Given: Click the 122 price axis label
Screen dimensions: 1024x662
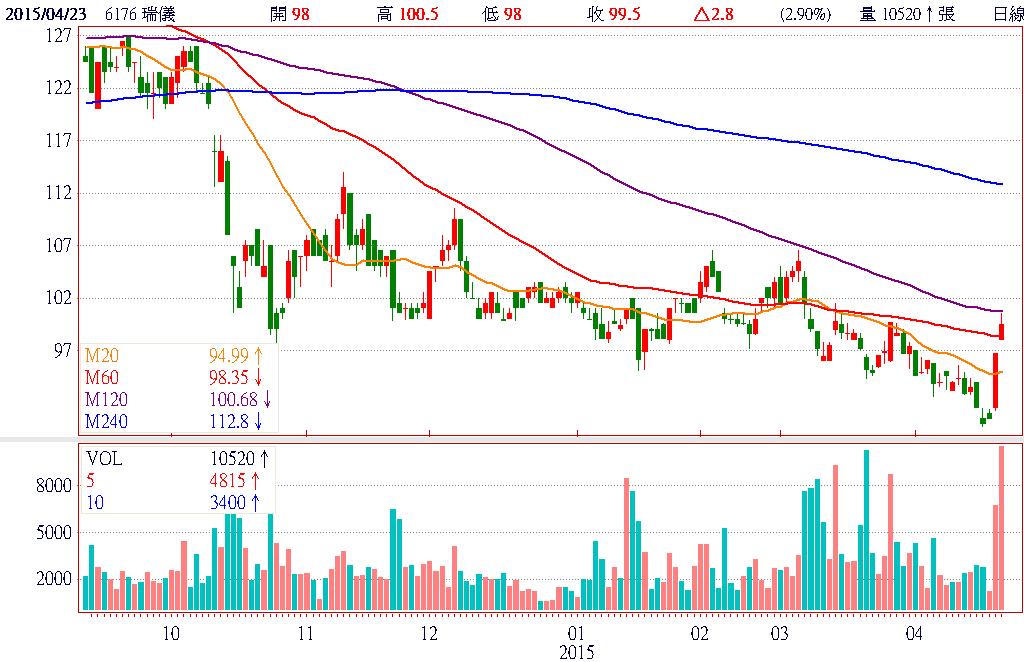Looking at the screenshot, I should pyautogui.click(x=59, y=88).
